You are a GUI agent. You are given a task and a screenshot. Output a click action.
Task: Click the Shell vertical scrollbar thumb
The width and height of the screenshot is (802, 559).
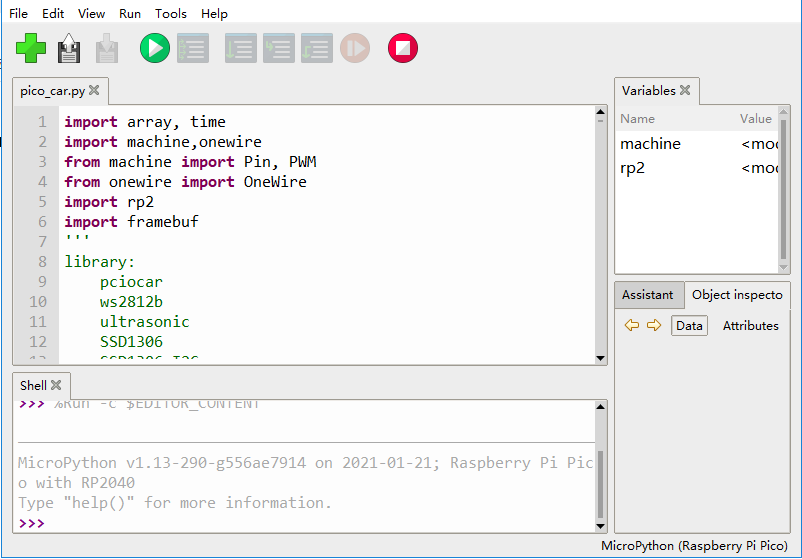pos(600,484)
